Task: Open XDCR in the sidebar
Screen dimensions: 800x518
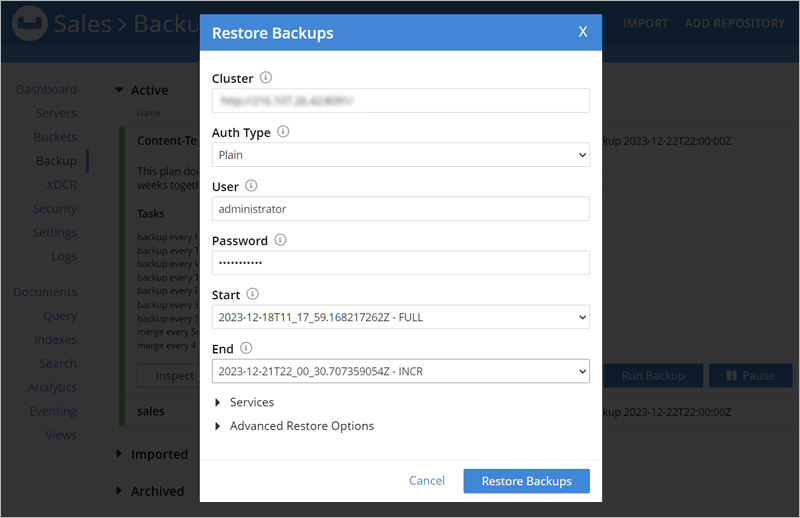Action: (x=62, y=185)
